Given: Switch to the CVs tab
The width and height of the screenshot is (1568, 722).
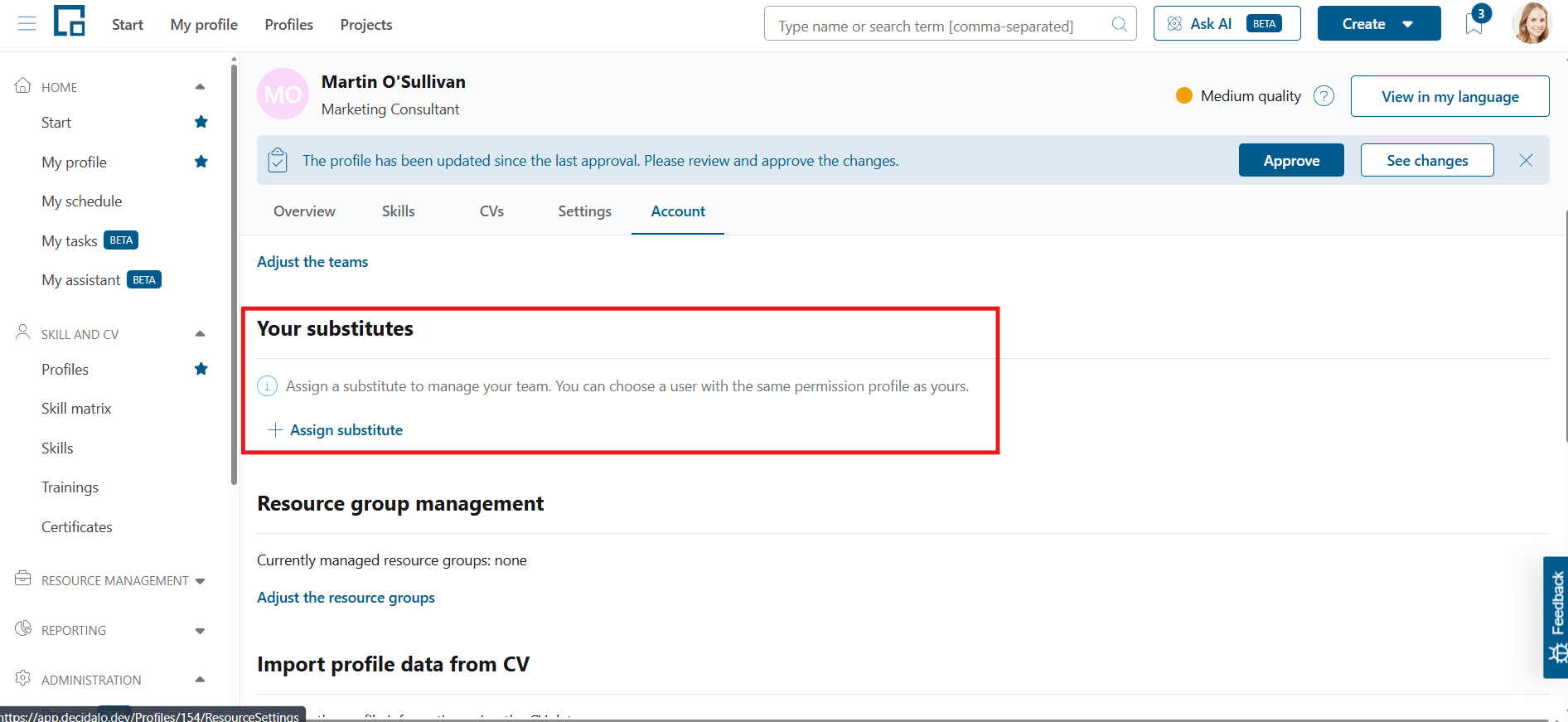Looking at the screenshot, I should 491,211.
